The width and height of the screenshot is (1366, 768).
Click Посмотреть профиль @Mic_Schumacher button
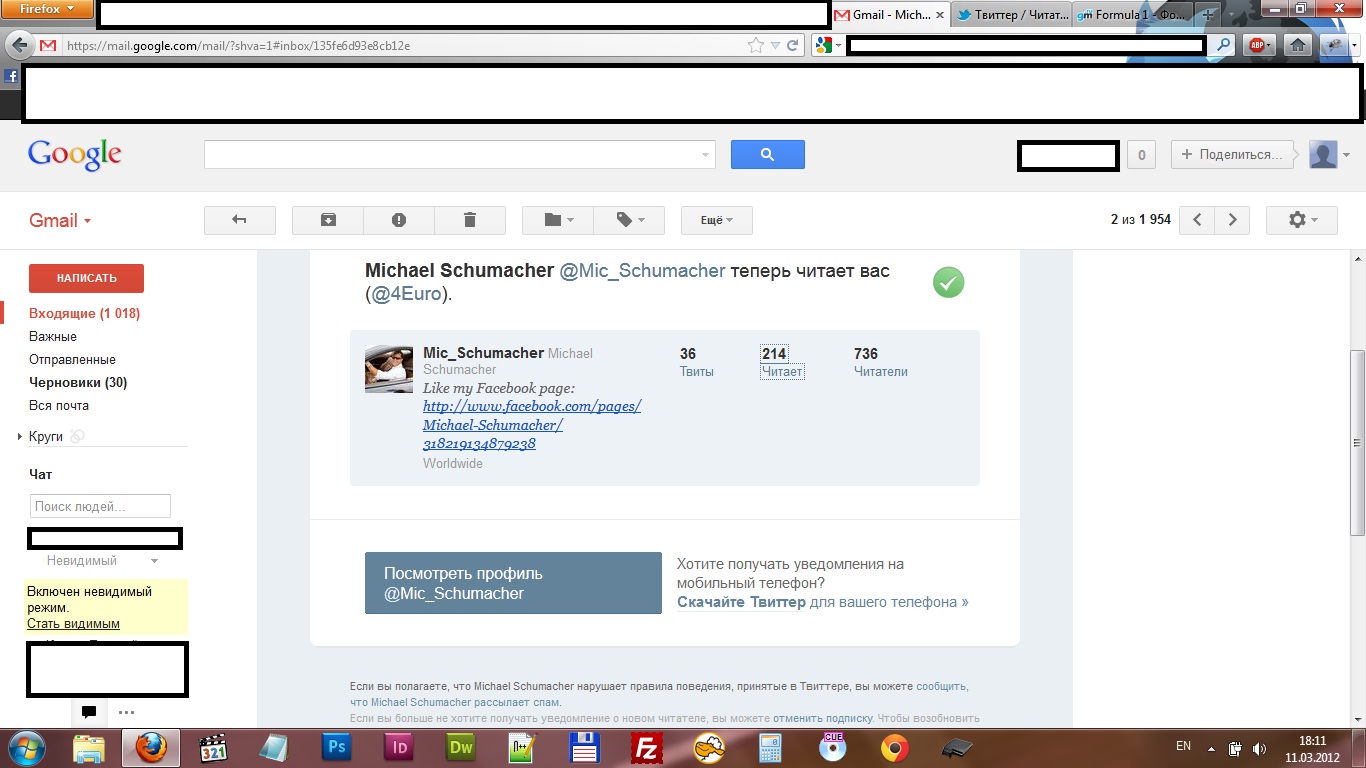click(513, 583)
